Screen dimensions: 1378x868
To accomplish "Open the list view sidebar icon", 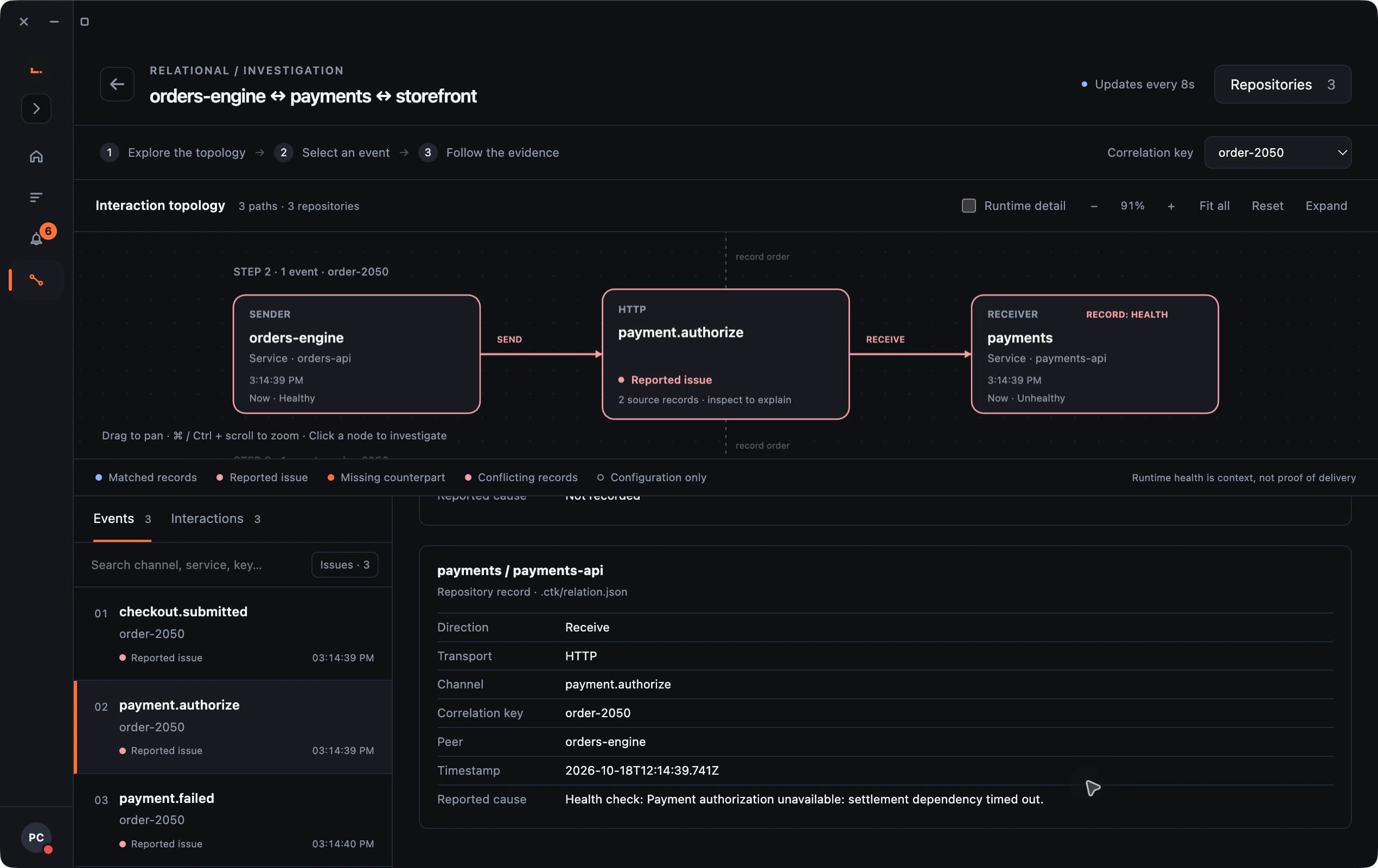I will (x=36, y=197).
